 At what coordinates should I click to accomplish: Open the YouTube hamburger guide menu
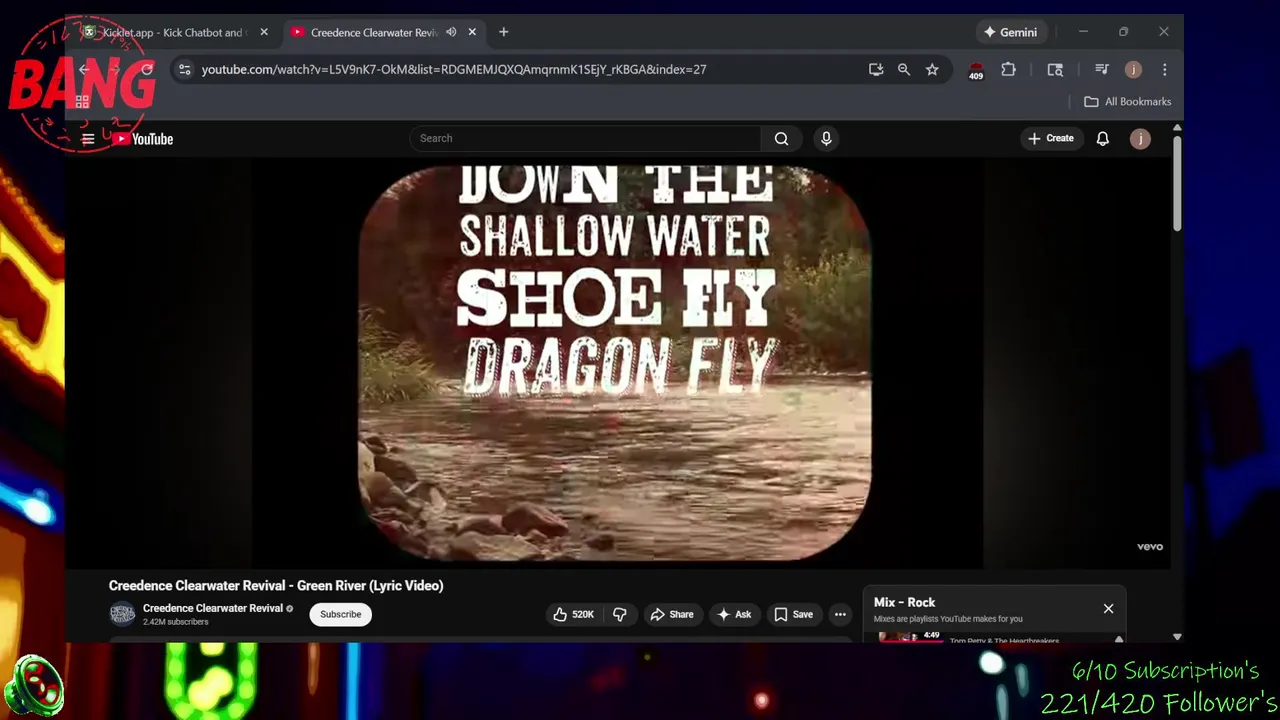coord(88,139)
